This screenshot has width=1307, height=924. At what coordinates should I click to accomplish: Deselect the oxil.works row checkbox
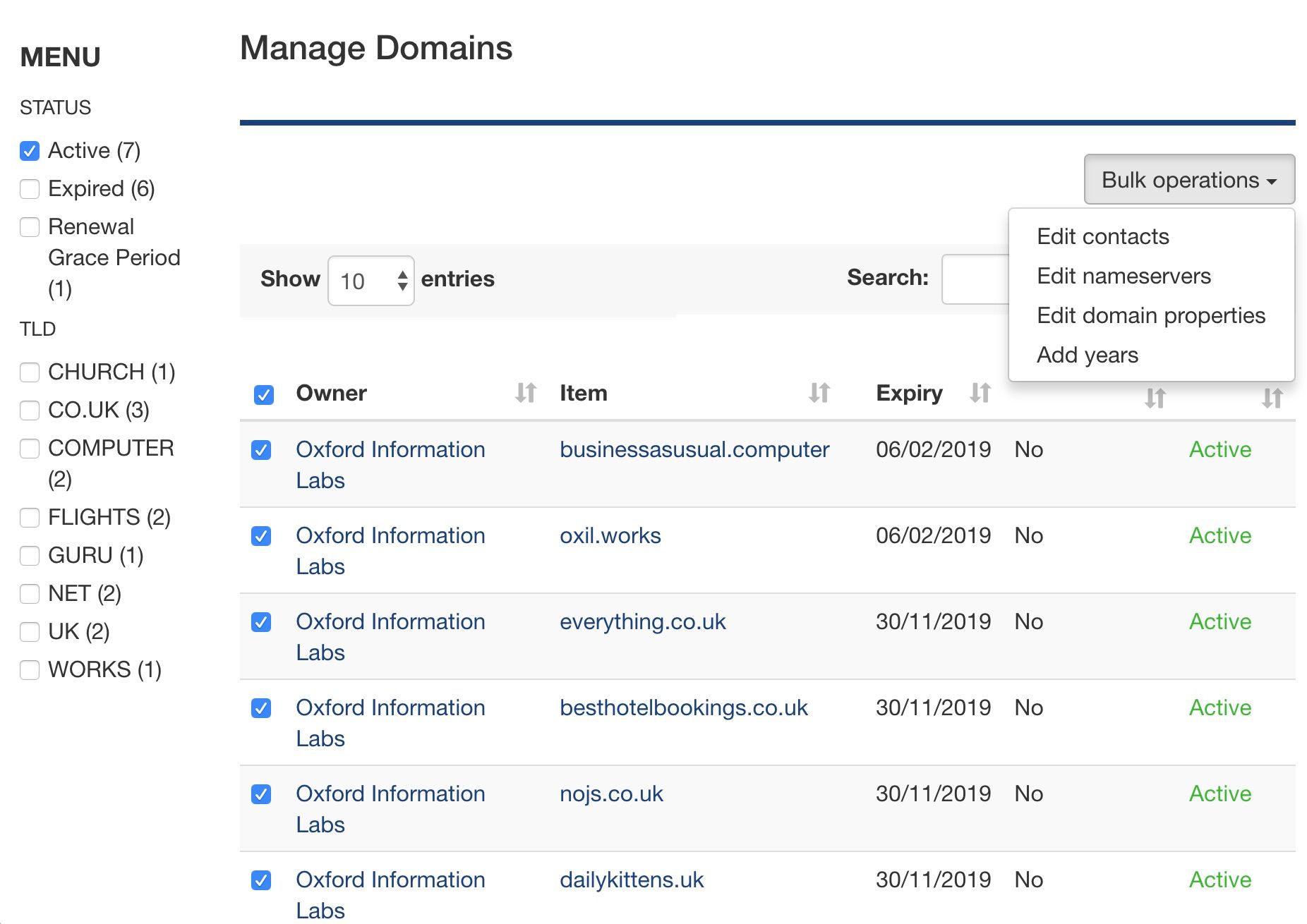pyautogui.click(x=261, y=536)
